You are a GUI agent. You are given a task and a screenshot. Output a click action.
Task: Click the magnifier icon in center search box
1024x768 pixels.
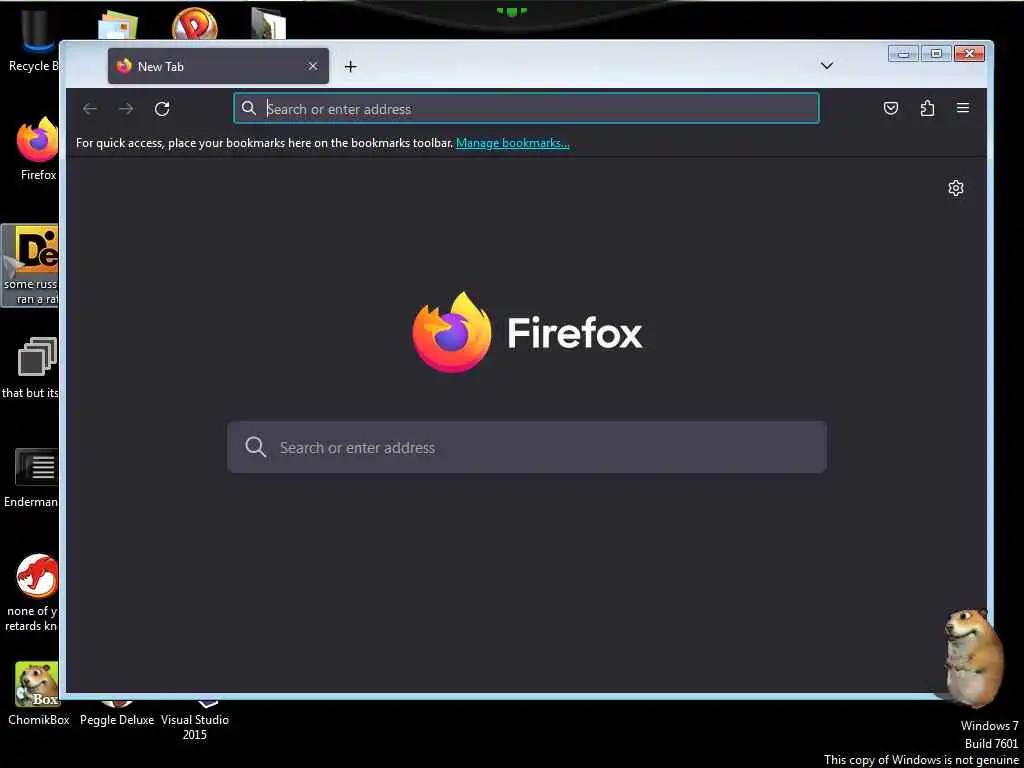coord(255,447)
